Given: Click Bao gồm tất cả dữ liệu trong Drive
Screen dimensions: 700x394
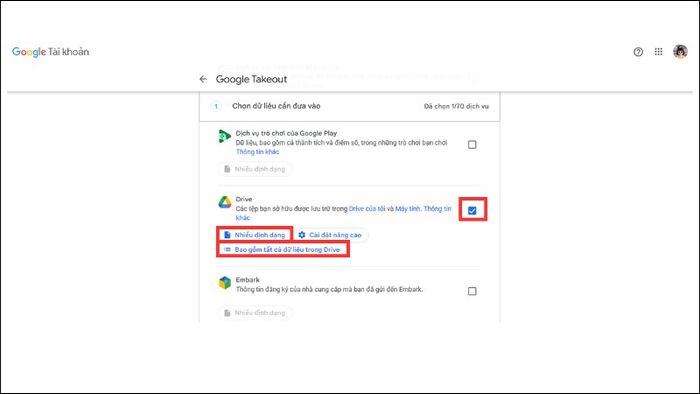Looking at the screenshot, I should [x=283, y=249].
